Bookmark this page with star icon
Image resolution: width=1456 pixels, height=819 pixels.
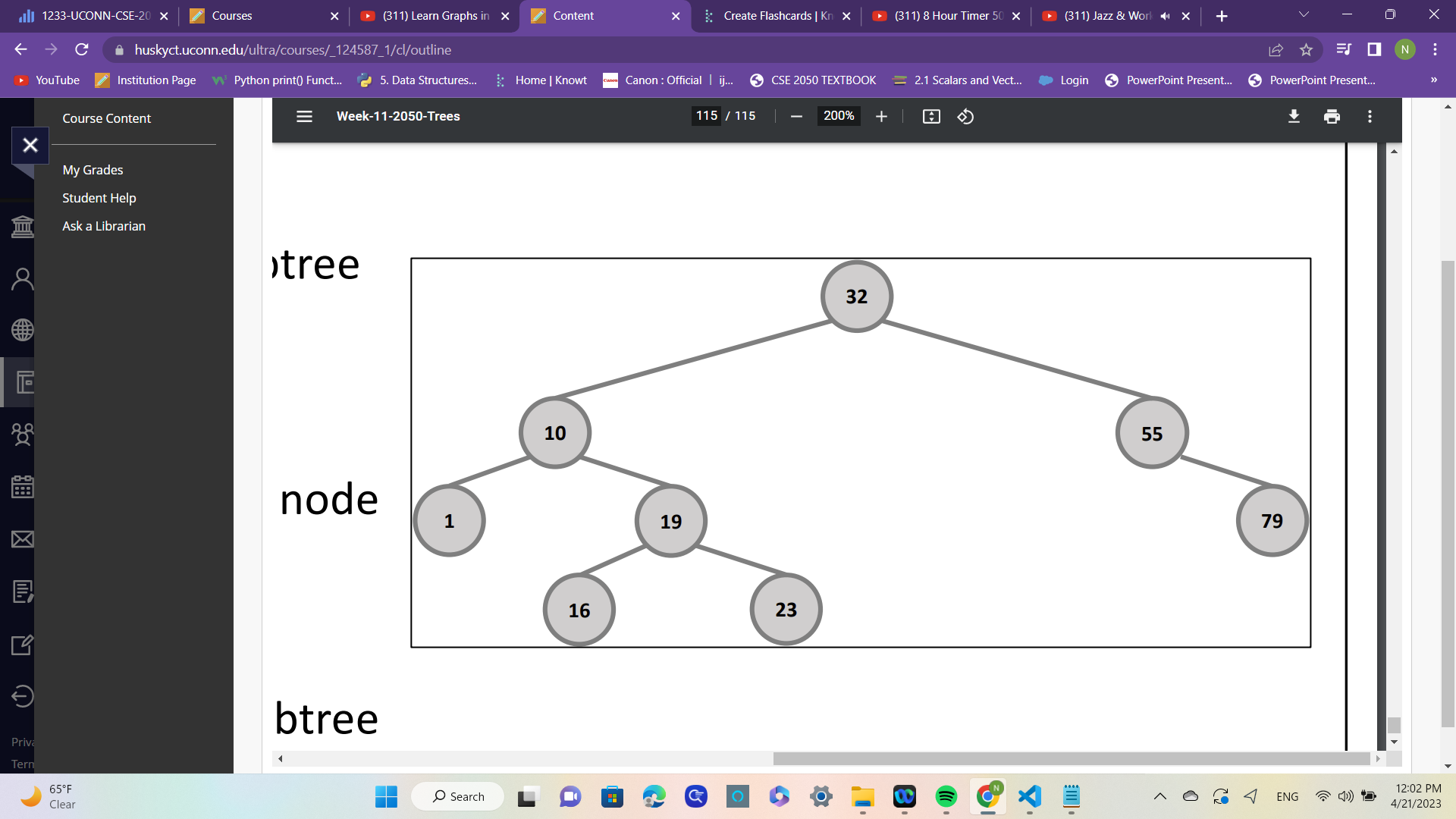coord(1306,49)
